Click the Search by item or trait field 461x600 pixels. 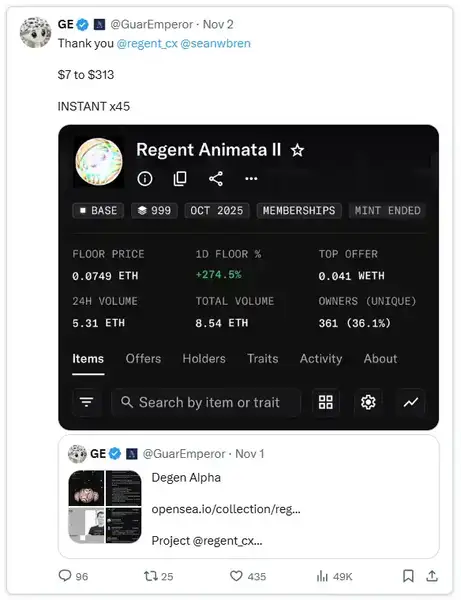[x=206, y=402]
